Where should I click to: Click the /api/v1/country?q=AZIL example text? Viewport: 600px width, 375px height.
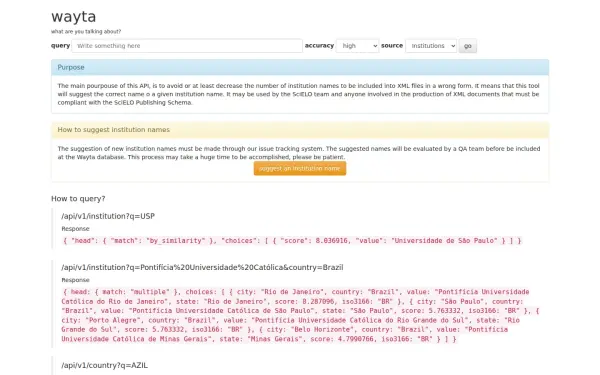point(104,365)
